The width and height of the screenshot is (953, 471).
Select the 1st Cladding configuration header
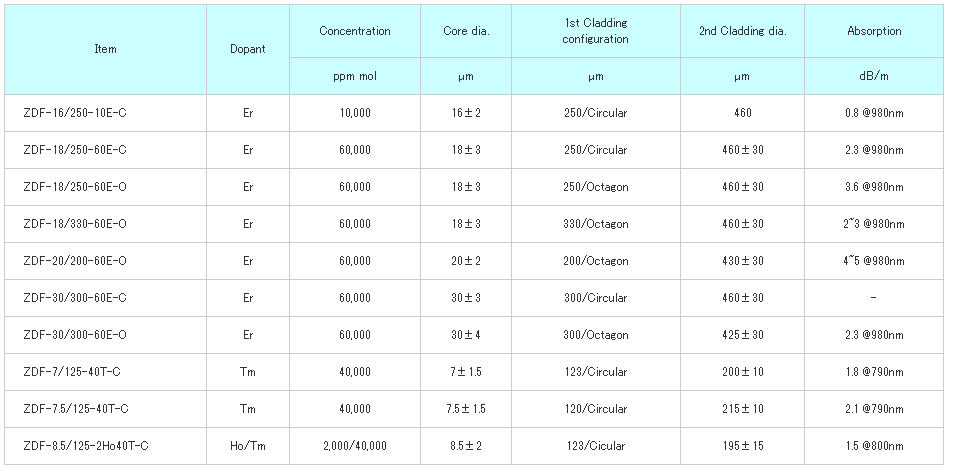[595, 31]
